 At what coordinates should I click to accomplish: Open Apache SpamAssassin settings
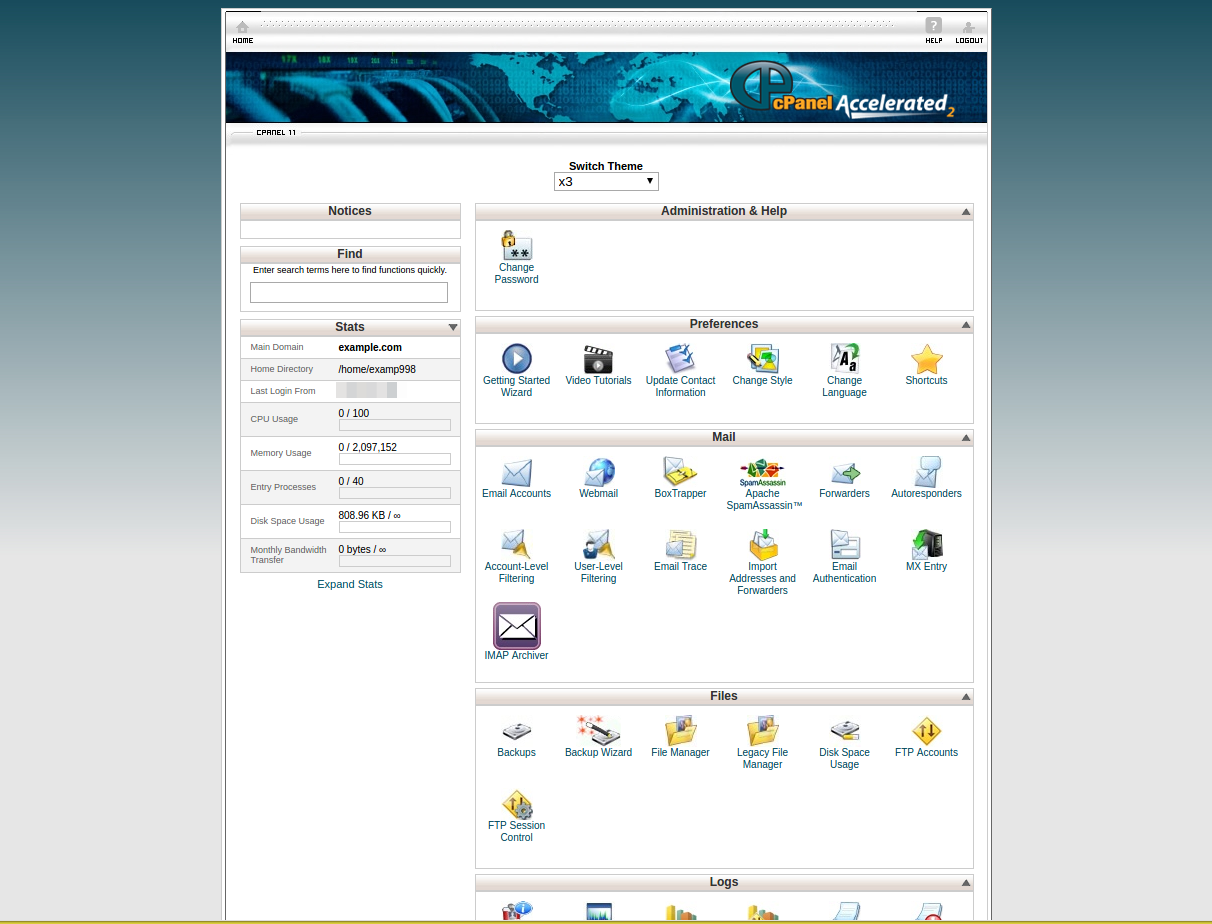click(x=762, y=472)
